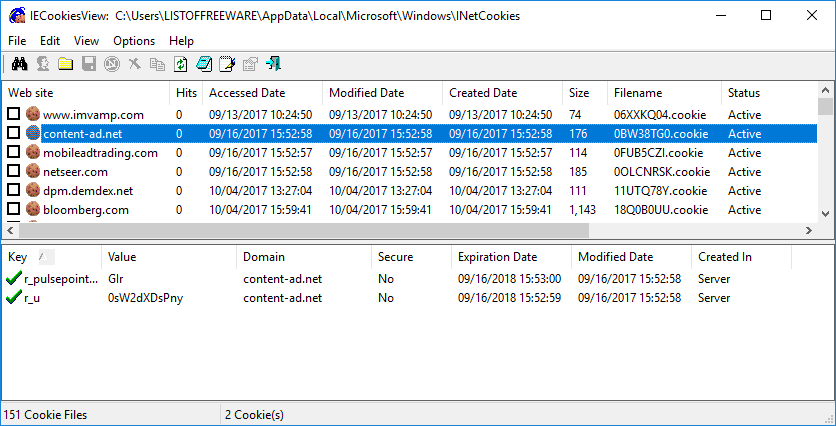Viewport: 836px width, 426px height.
Task: Click the floppy disk Save icon
Action: pyautogui.click(x=89, y=65)
